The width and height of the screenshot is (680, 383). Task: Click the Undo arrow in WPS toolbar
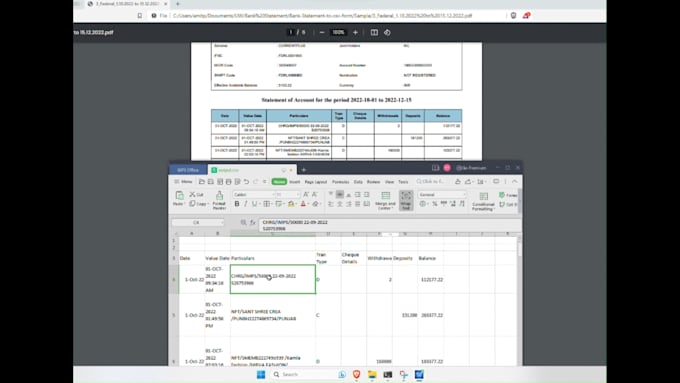point(246,182)
